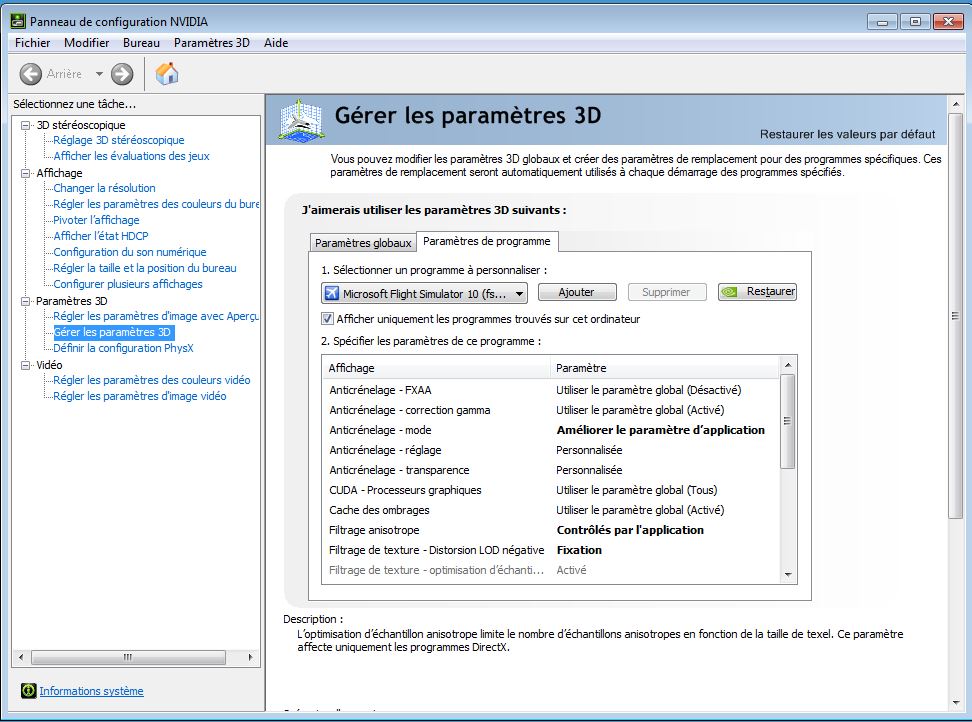
Task: Select the Anticrénelage - transparence row
Action: 550,470
